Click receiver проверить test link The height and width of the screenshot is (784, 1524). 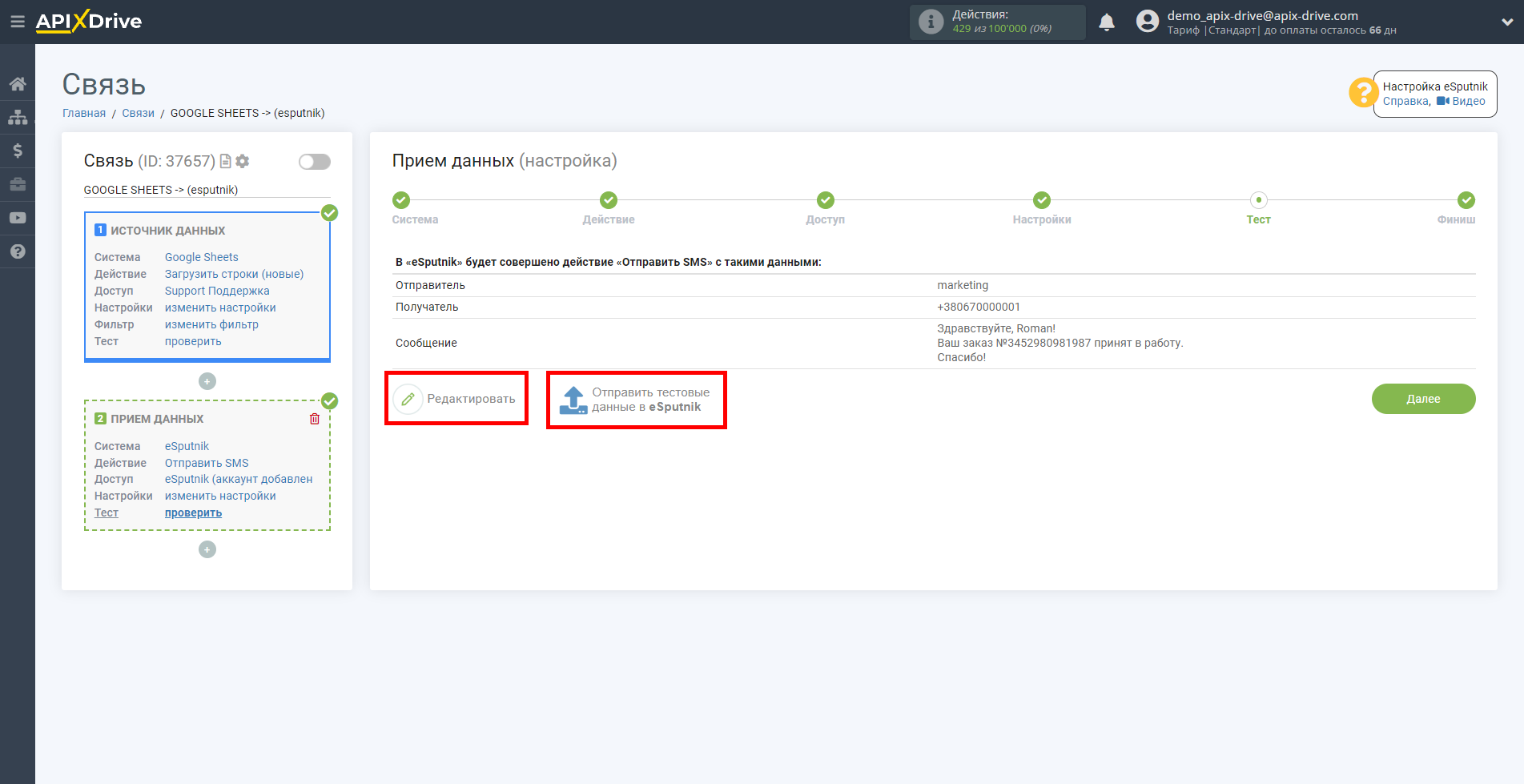pyautogui.click(x=193, y=513)
